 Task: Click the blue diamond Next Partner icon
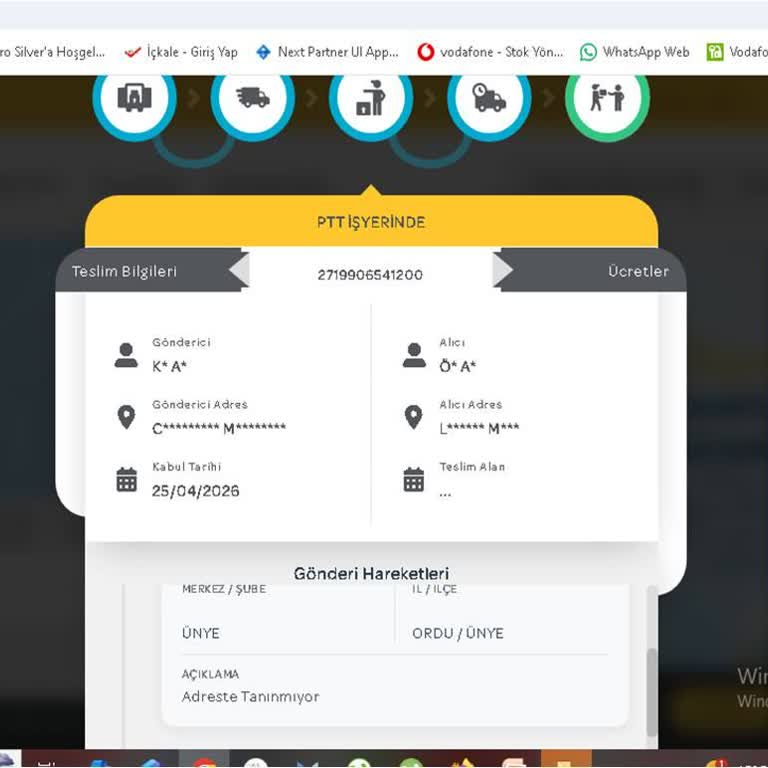coord(264,52)
